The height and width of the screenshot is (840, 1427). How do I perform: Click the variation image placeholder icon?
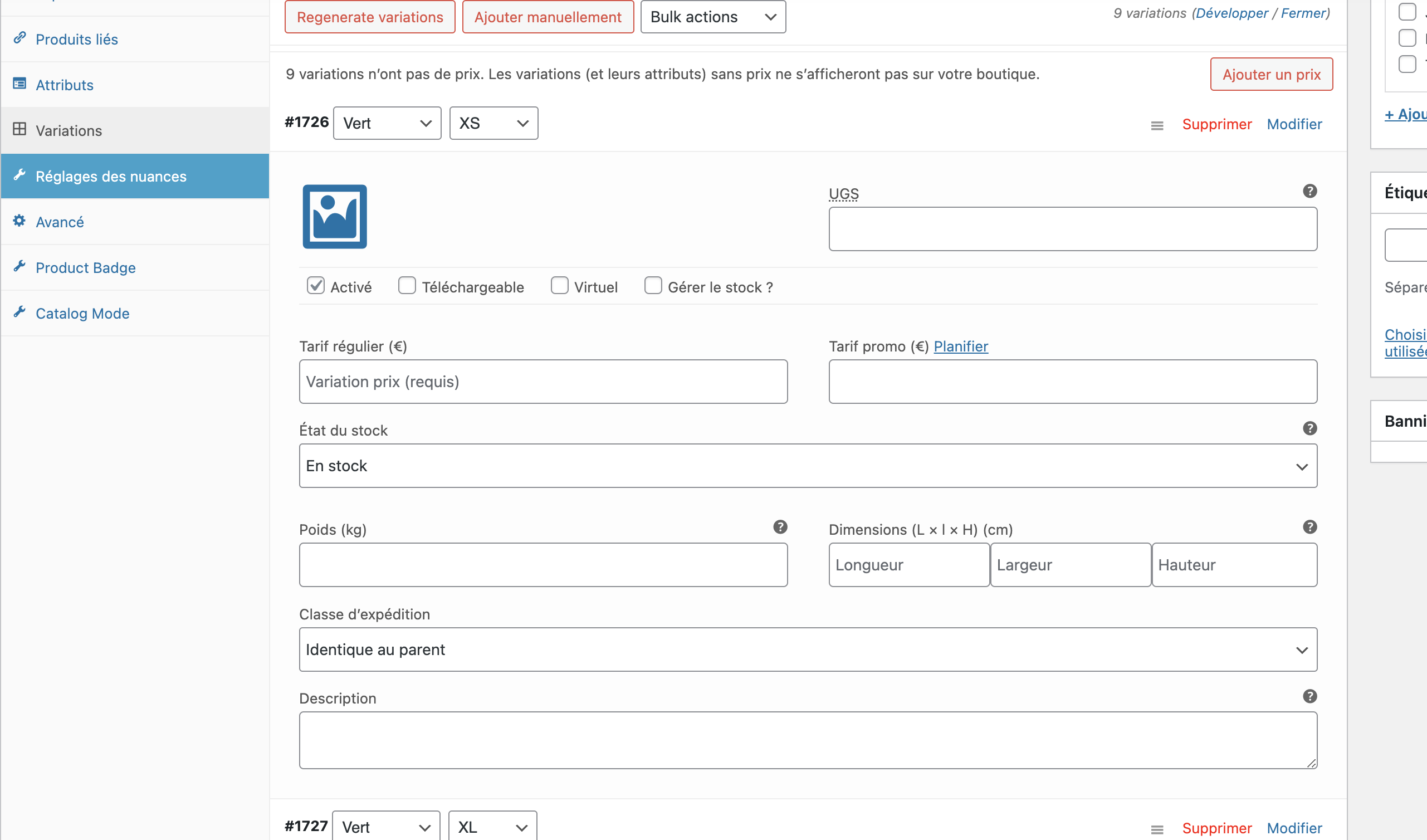pos(335,216)
